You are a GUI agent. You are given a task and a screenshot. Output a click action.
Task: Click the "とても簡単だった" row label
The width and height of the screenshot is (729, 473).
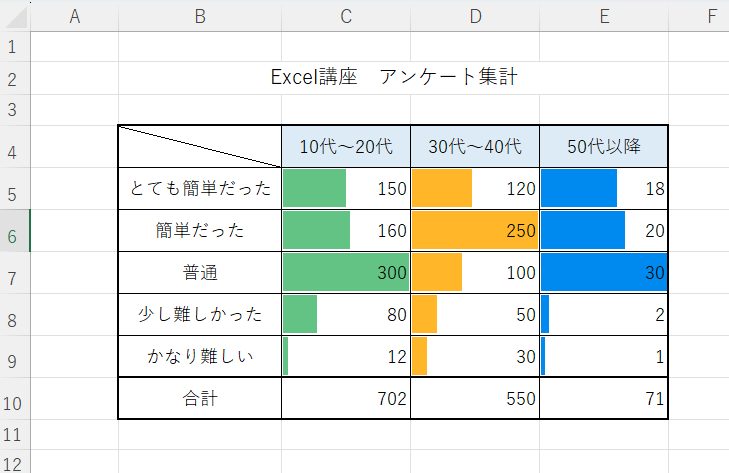click(x=200, y=188)
